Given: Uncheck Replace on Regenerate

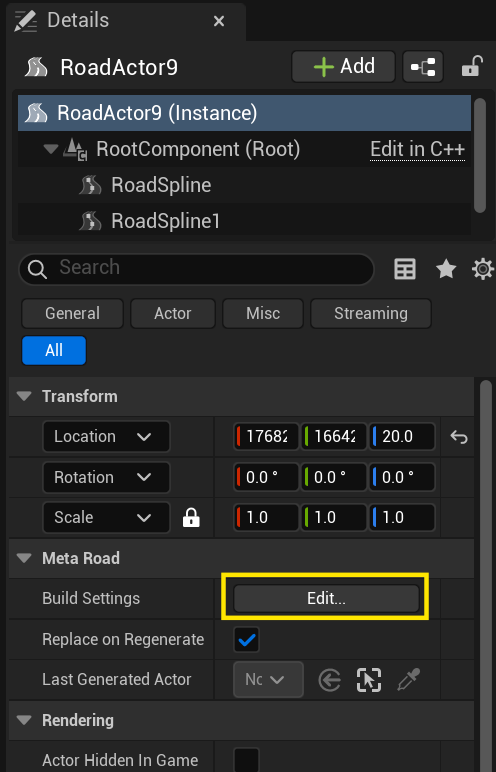Looking at the screenshot, I should [246, 639].
